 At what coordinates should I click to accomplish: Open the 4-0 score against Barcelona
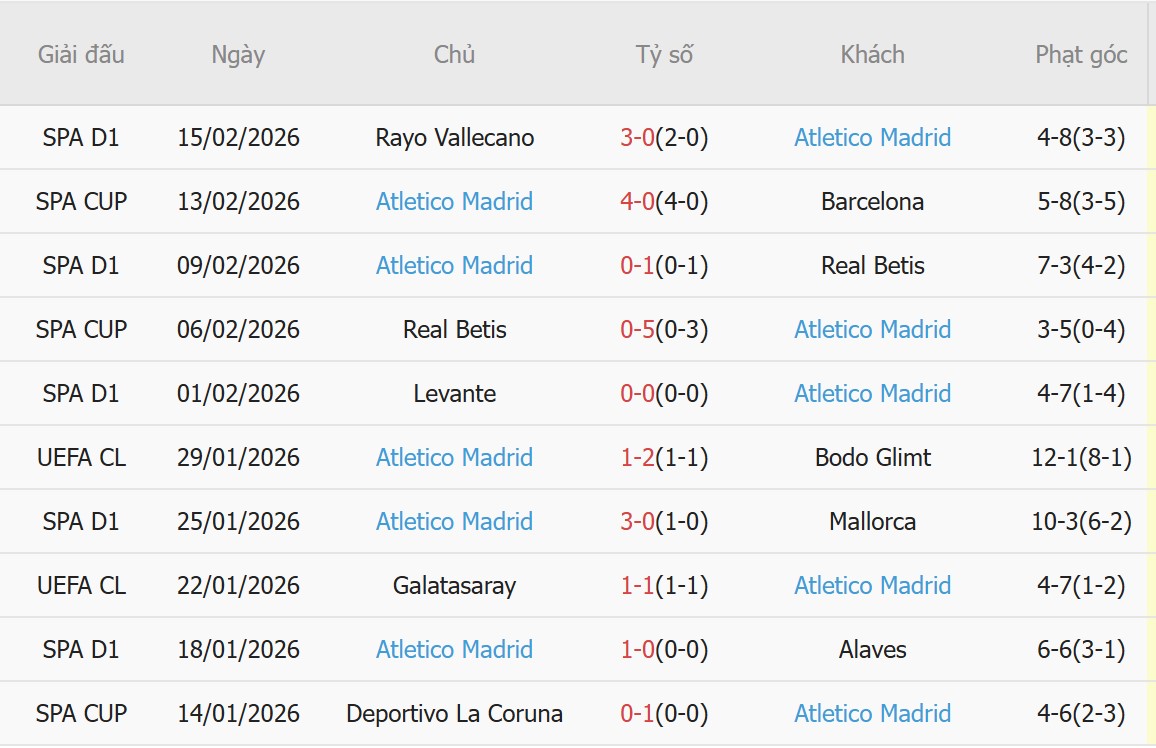pyautogui.click(x=637, y=202)
